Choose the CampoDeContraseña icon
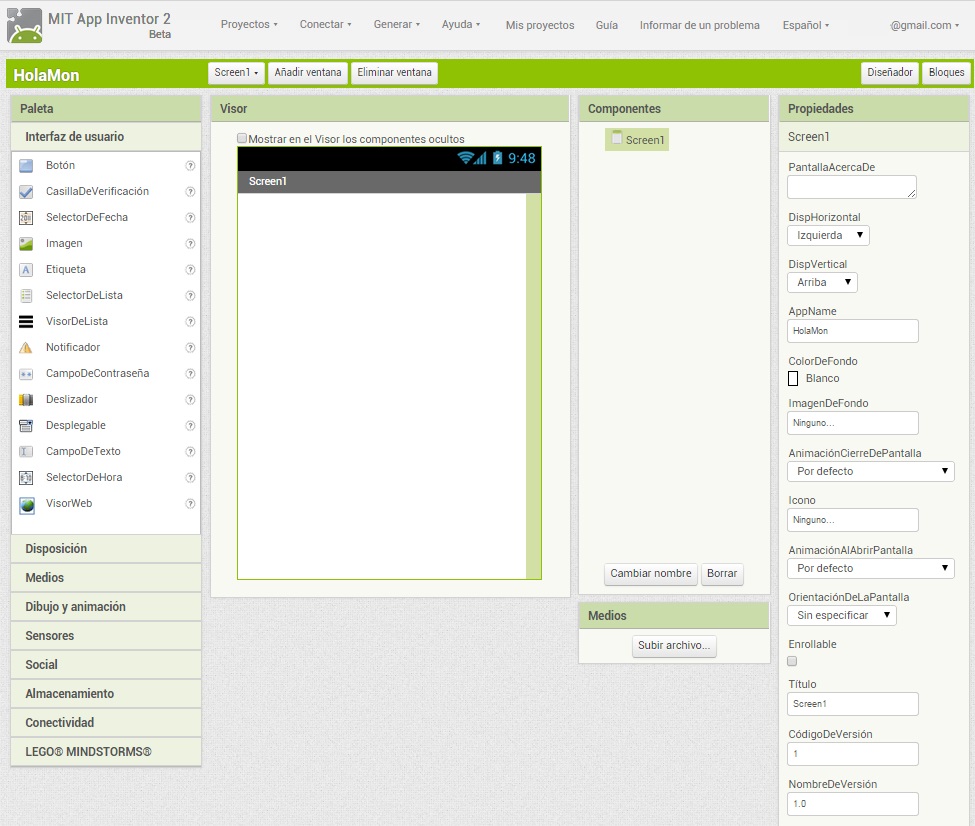The height and width of the screenshot is (826, 975). click(x=26, y=374)
